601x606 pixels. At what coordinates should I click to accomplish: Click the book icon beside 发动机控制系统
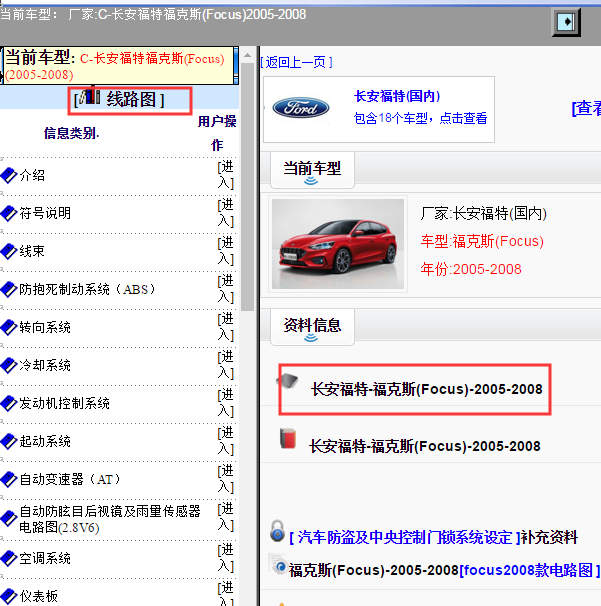tap(9, 403)
